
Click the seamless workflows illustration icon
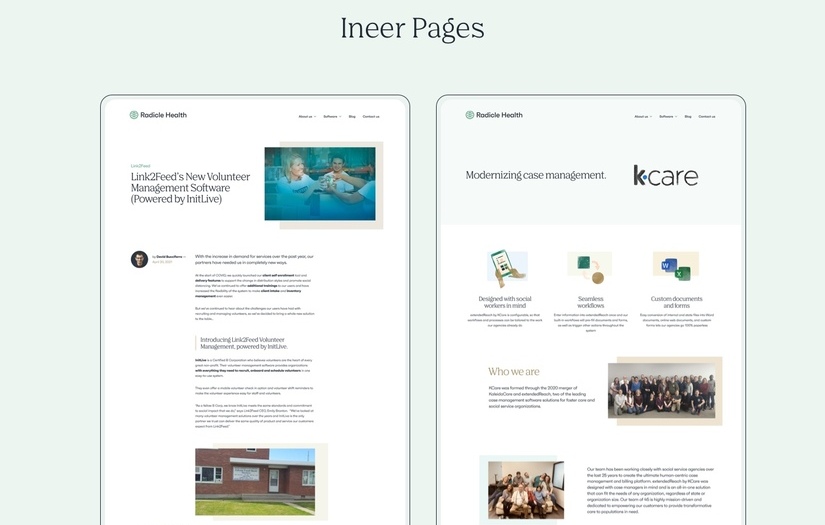point(590,268)
